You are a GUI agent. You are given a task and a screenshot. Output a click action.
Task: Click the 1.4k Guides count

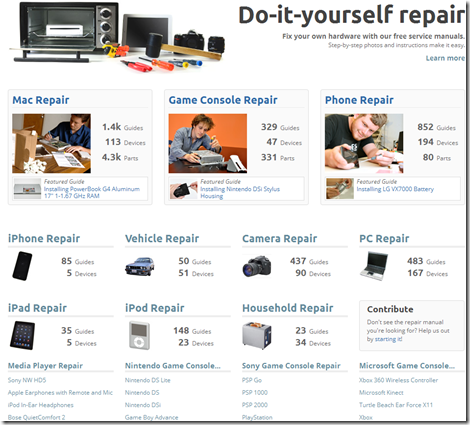click(123, 127)
